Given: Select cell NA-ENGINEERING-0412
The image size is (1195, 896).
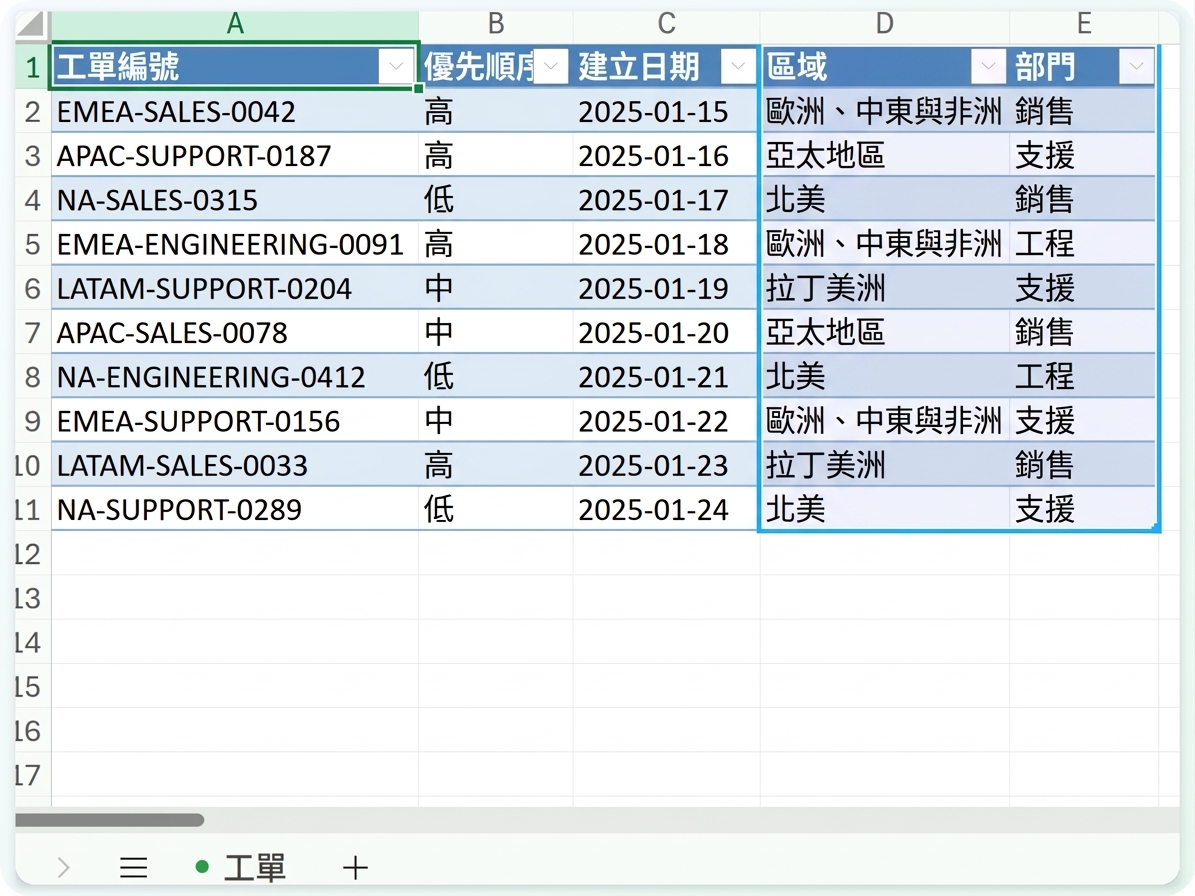Looking at the screenshot, I should coord(235,376).
